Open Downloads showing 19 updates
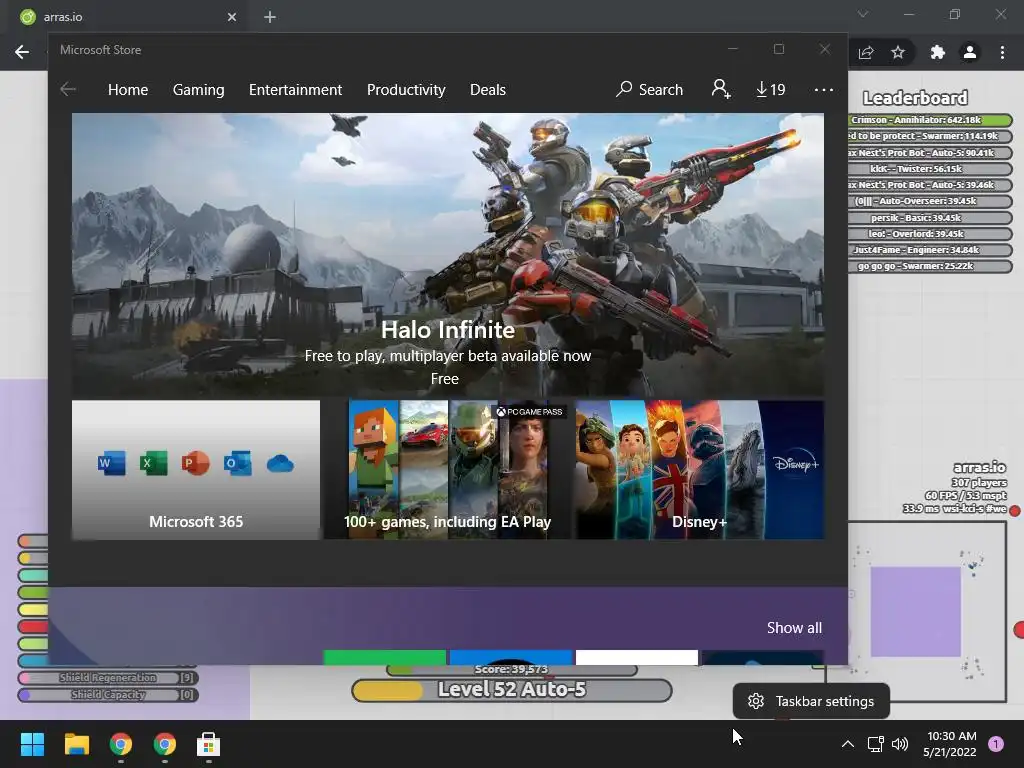Viewport: 1024px width, 768px height. click(771, 89)
